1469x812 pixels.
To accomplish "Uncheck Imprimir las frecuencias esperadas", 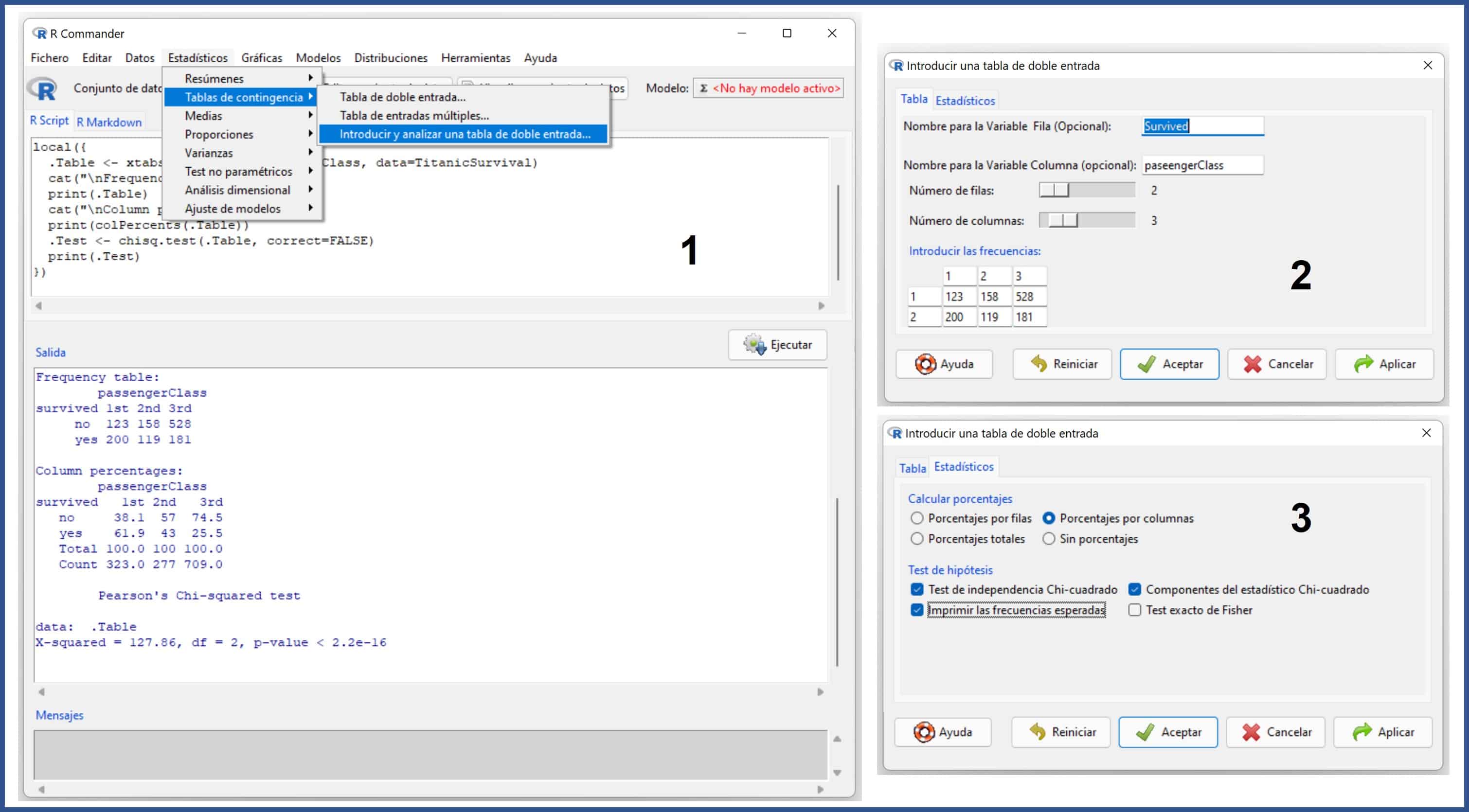I will 916,610.
